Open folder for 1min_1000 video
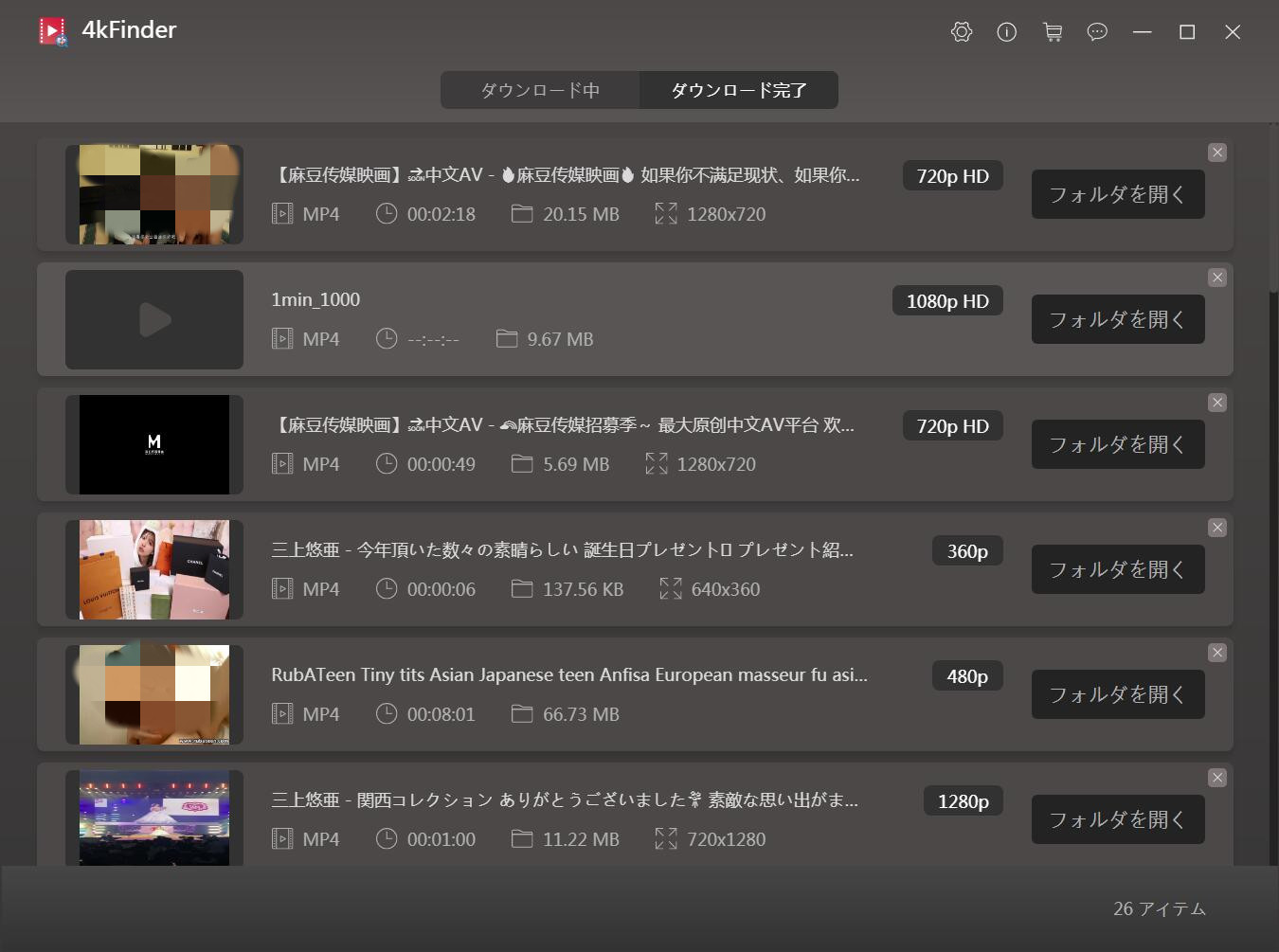 tap(1118, 319)
